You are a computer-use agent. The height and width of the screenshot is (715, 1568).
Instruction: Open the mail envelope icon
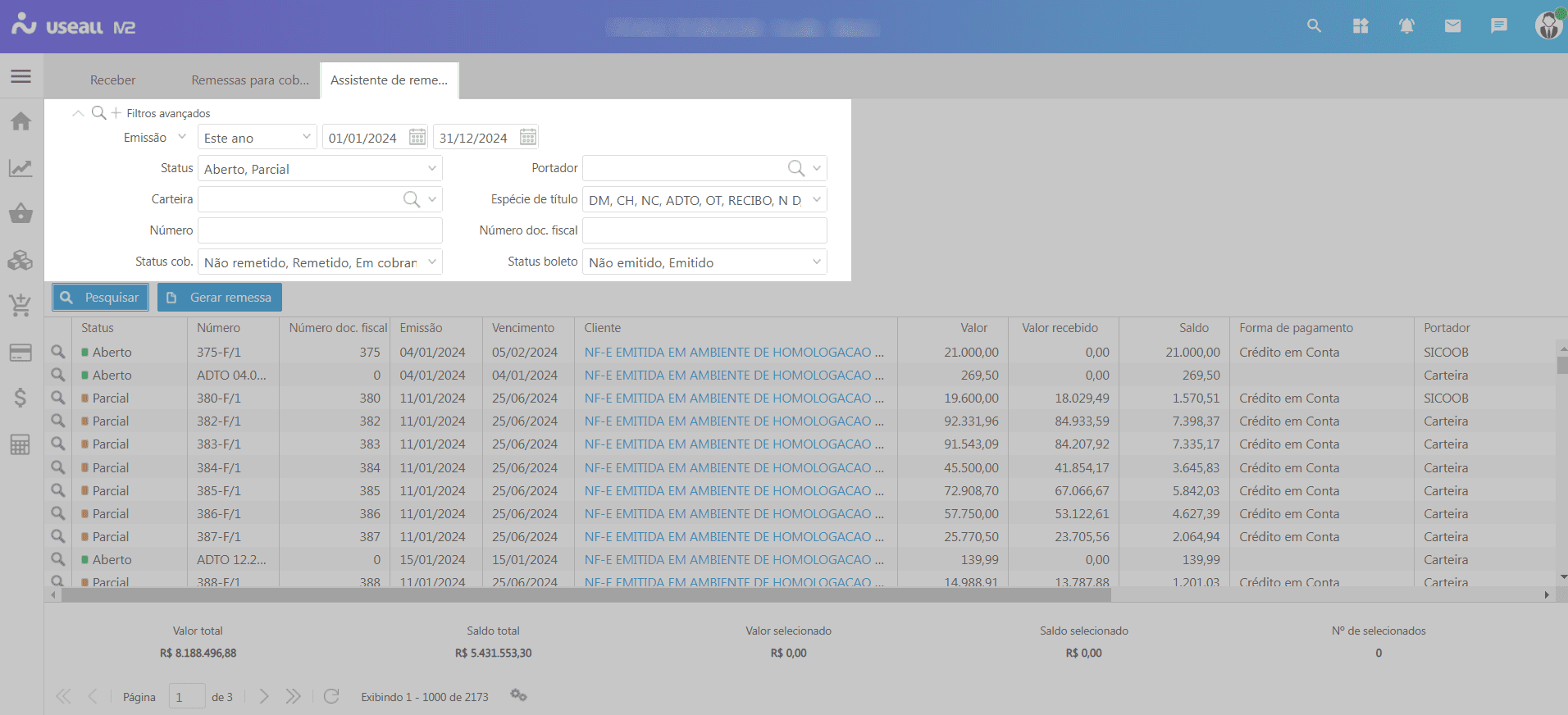tap(1452, 26)
